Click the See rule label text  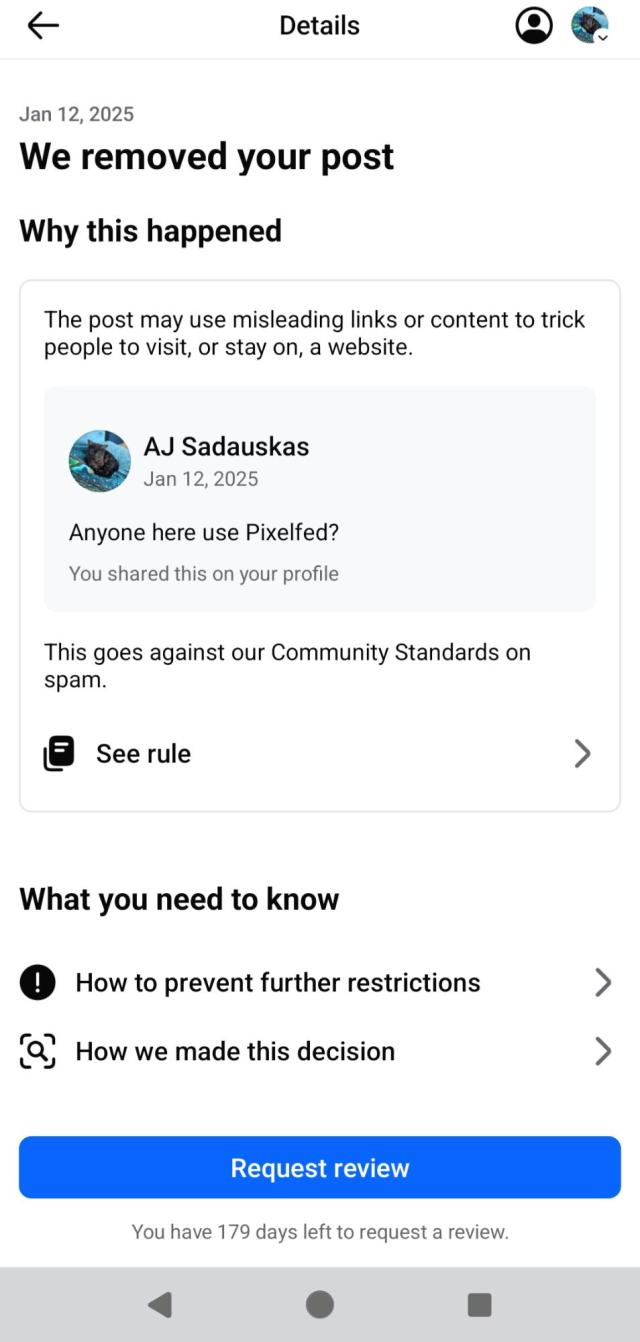[x=143, y=753]
